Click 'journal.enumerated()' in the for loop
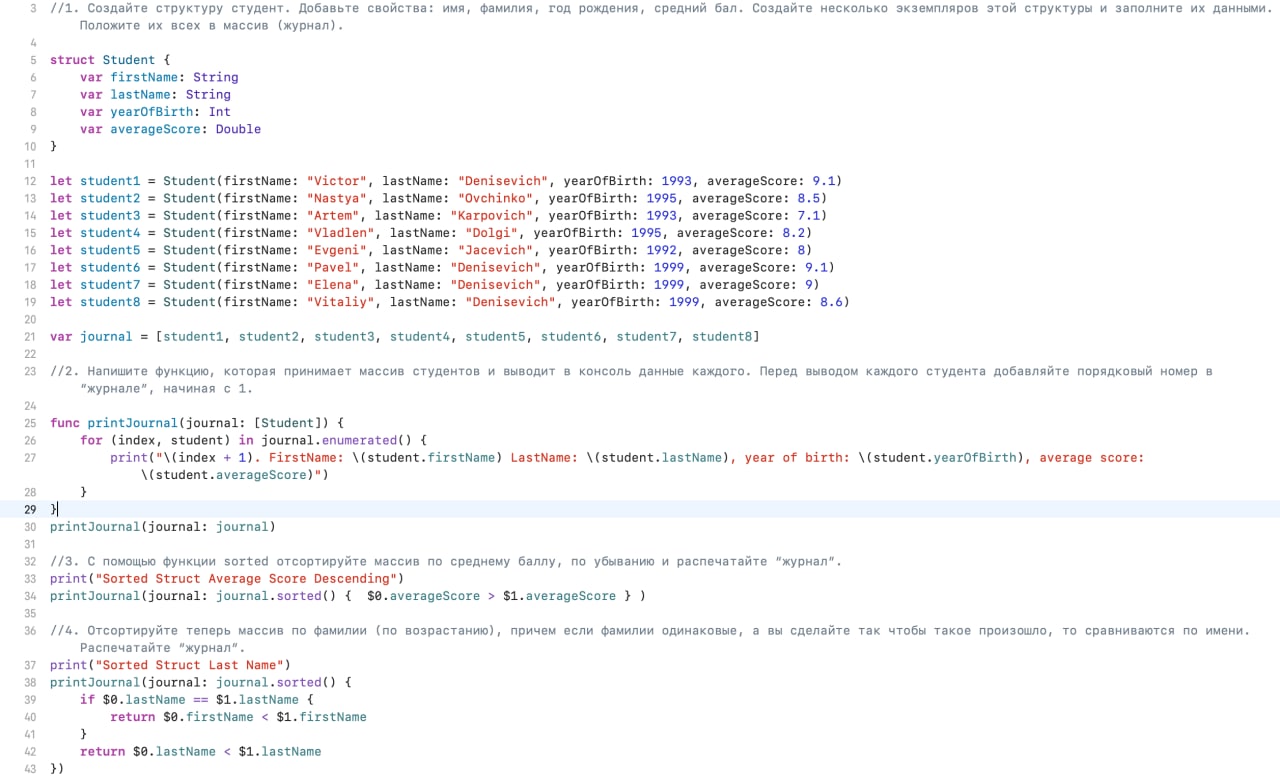Viewport: 1280px width, 777px height. [x=338, y=440]
